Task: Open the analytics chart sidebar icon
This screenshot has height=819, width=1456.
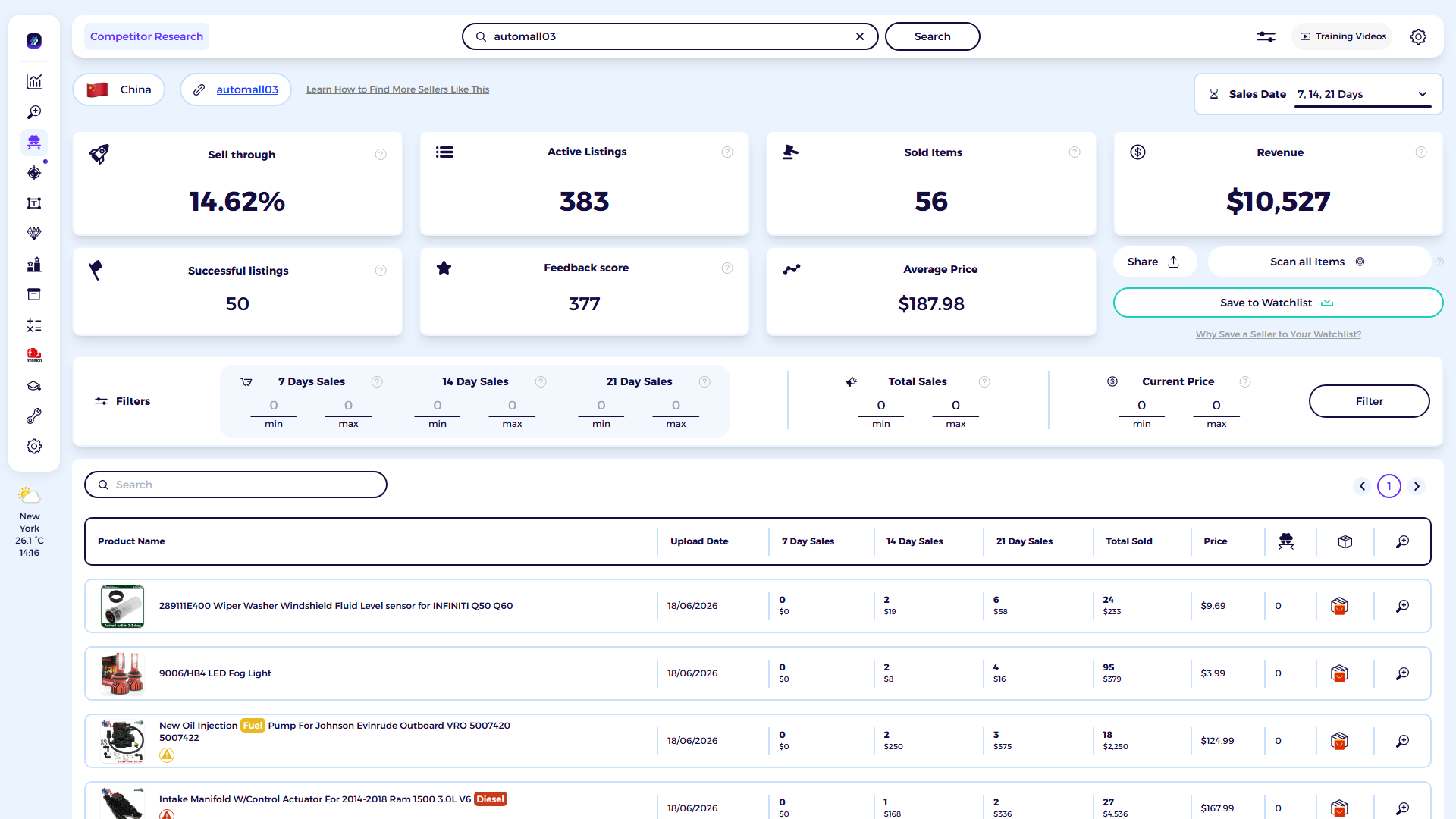Action: point(34,82)
